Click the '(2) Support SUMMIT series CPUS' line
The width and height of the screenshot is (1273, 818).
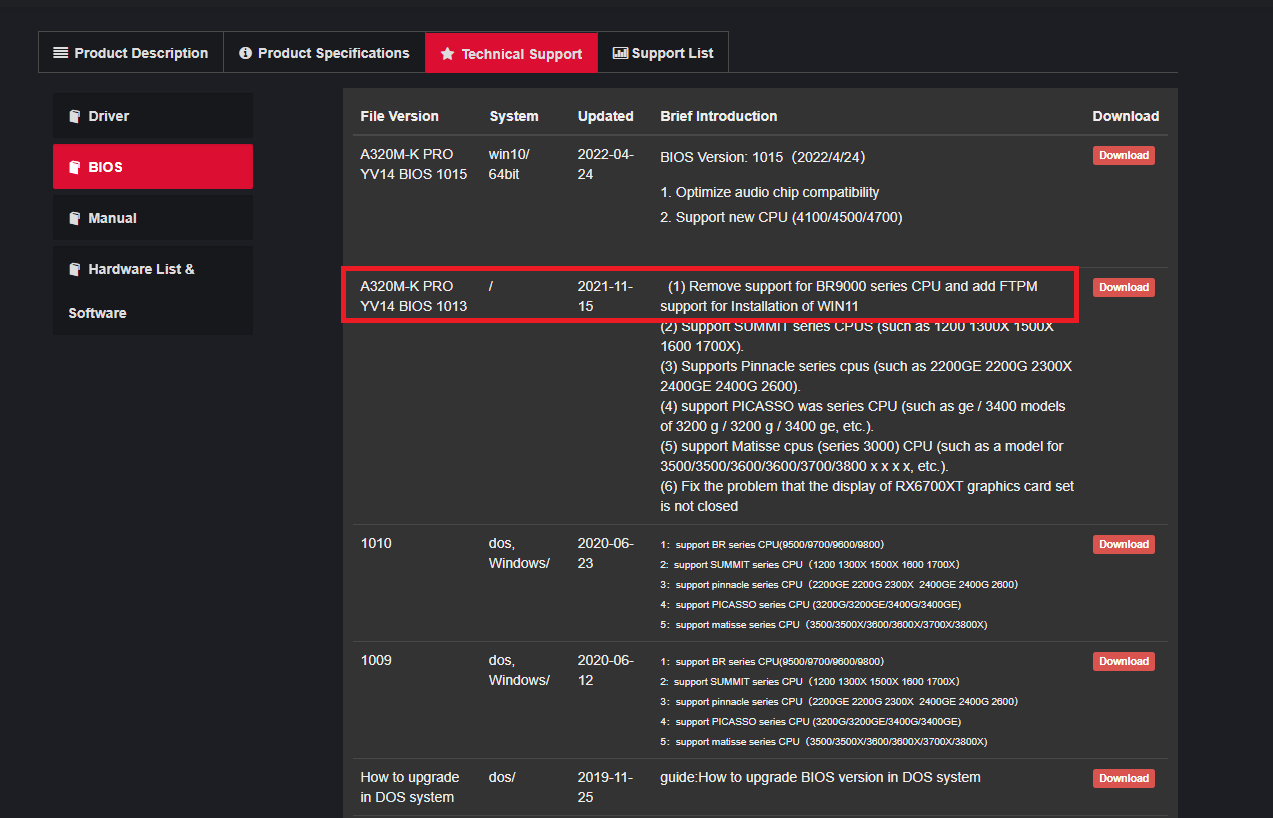857,336
